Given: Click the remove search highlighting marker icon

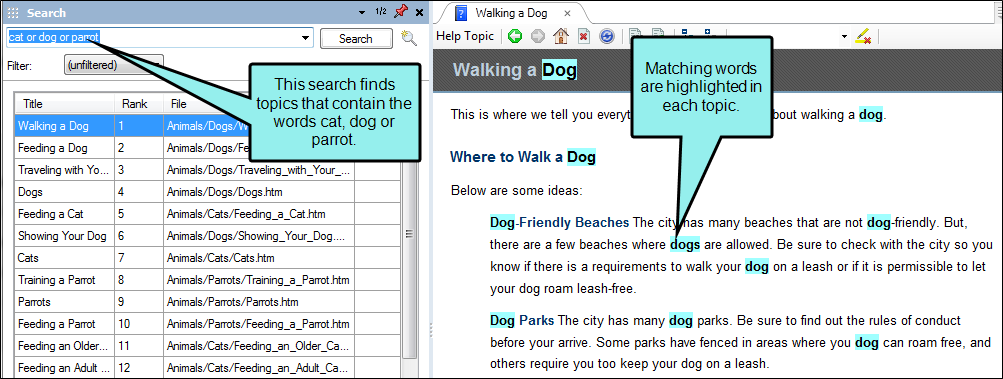Looking at the screenshot, I should pos(864,36).
